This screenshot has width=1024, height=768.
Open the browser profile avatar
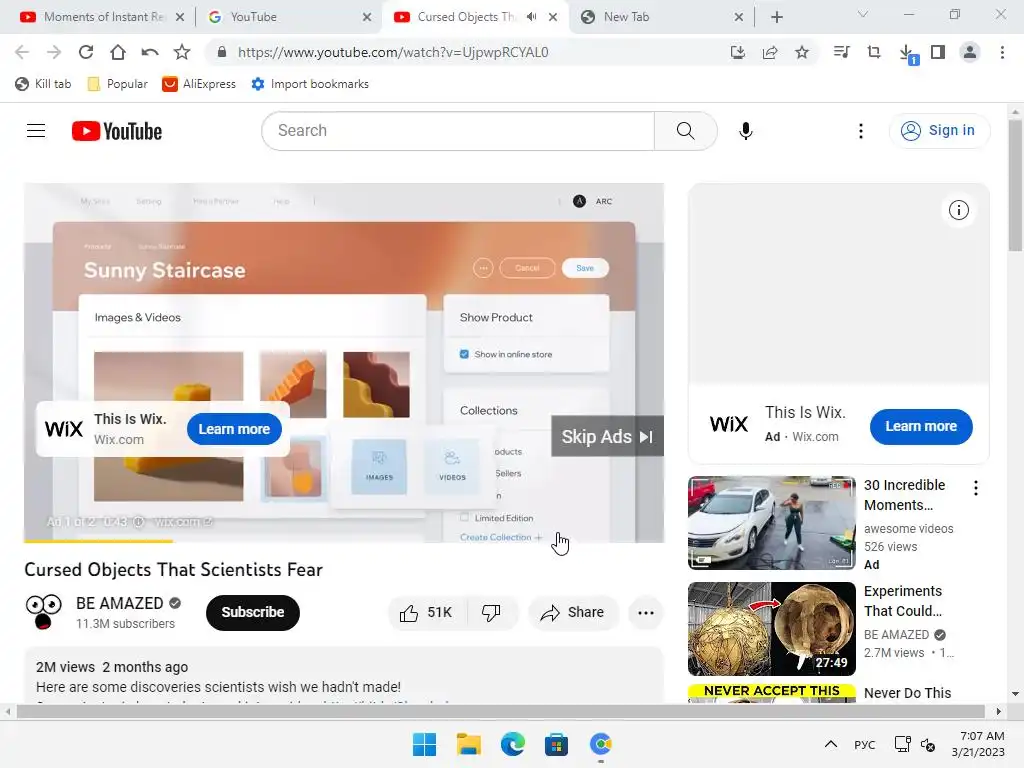click(970, 52)
